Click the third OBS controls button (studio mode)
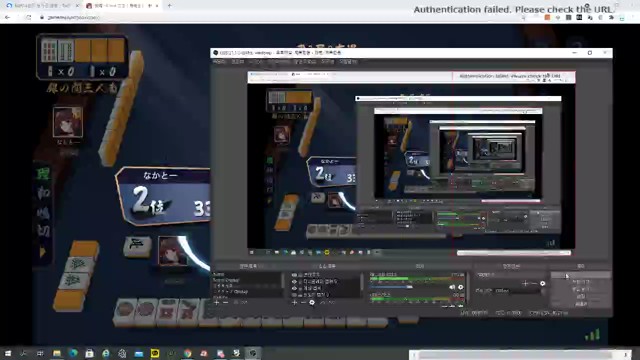The width and height of the screenshot is (640, 360). pos(580,289)
